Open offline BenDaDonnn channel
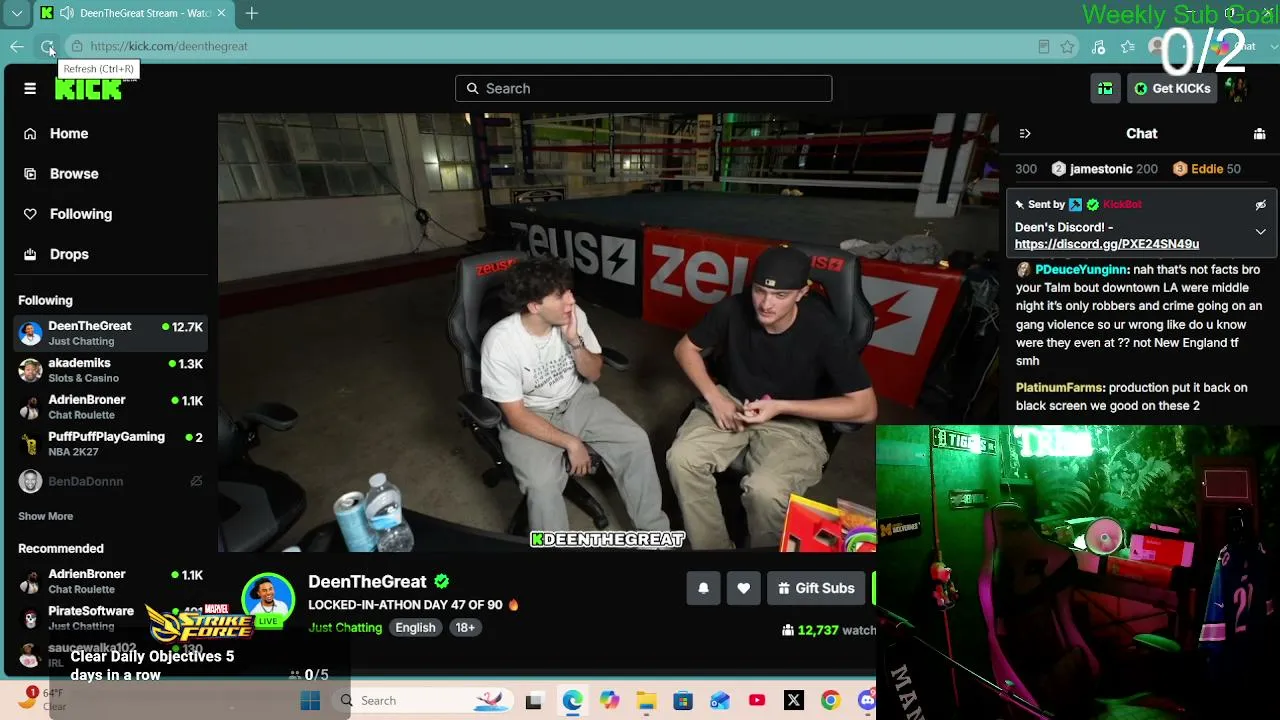This screenshot has width=1280, height=720. tap(110, 481)
